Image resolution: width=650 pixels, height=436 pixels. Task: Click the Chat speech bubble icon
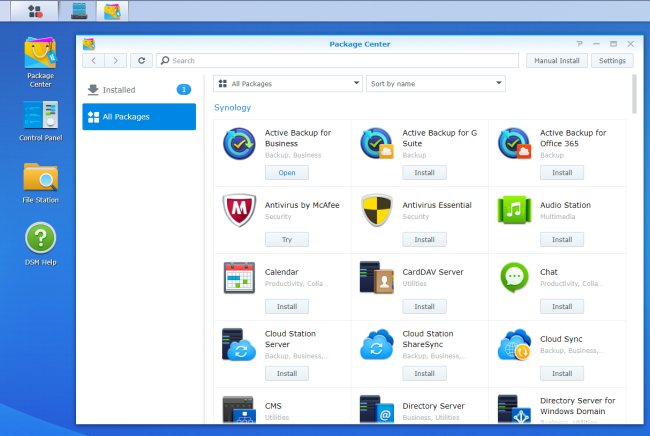coord(514,277)
